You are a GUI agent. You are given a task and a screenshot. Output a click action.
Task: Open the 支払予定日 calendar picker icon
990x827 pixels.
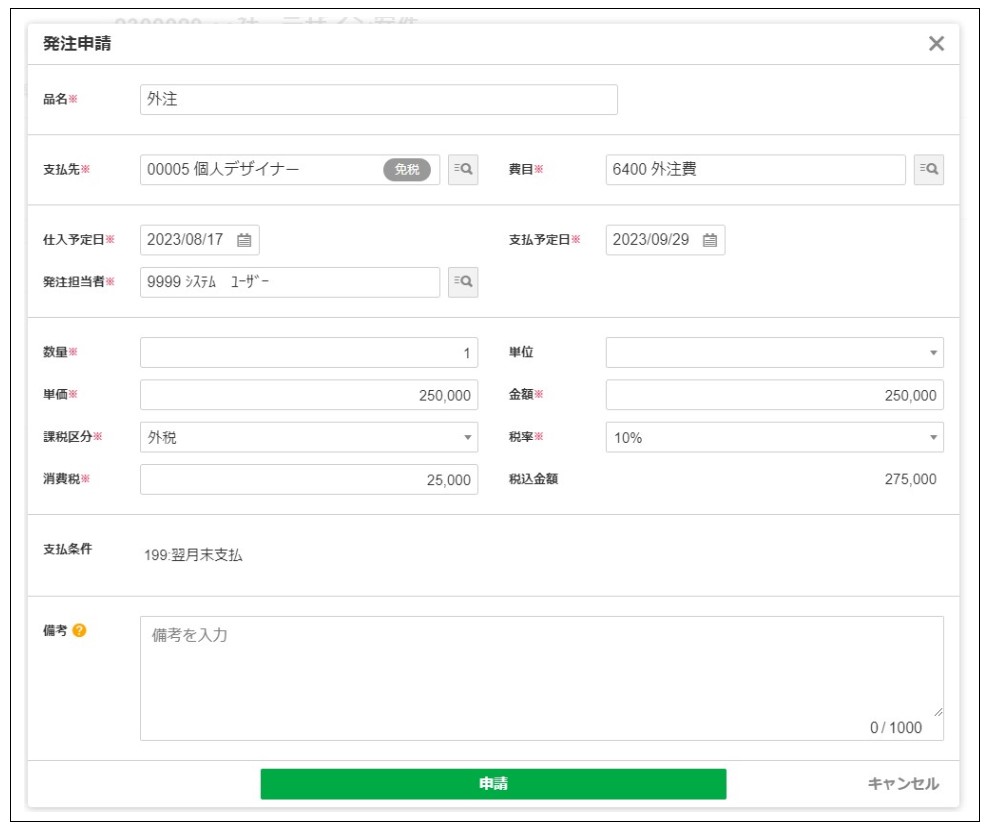coord(710,240)
